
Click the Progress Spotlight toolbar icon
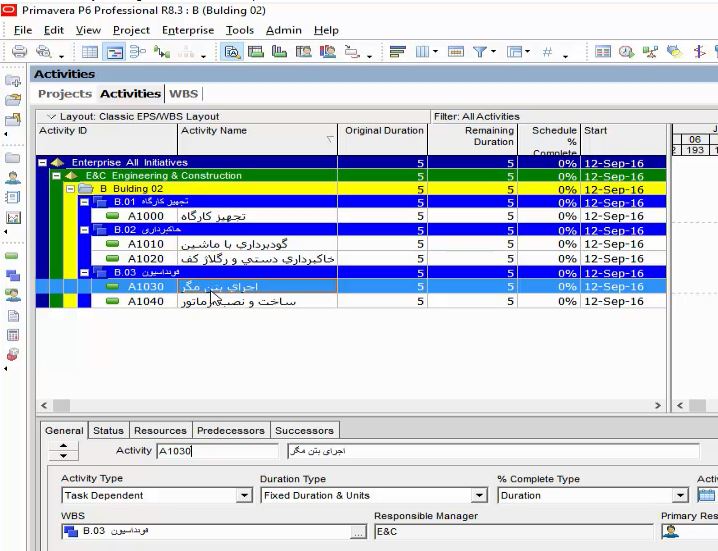point(674,52)
